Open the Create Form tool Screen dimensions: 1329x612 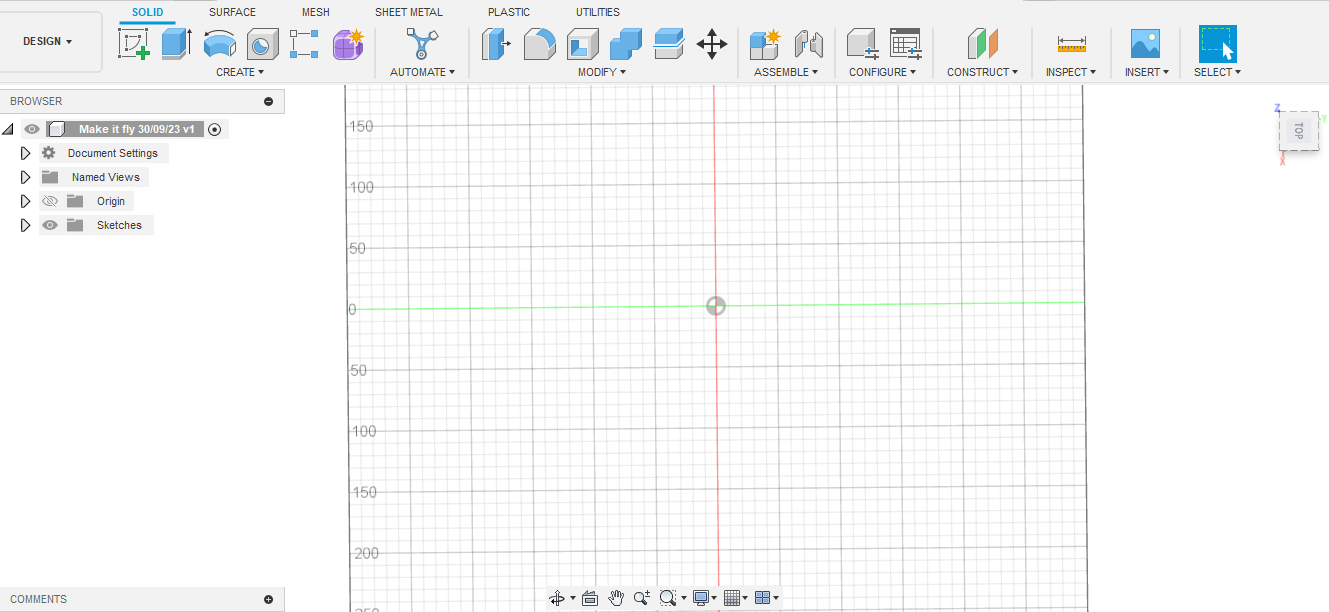point(347,44)
